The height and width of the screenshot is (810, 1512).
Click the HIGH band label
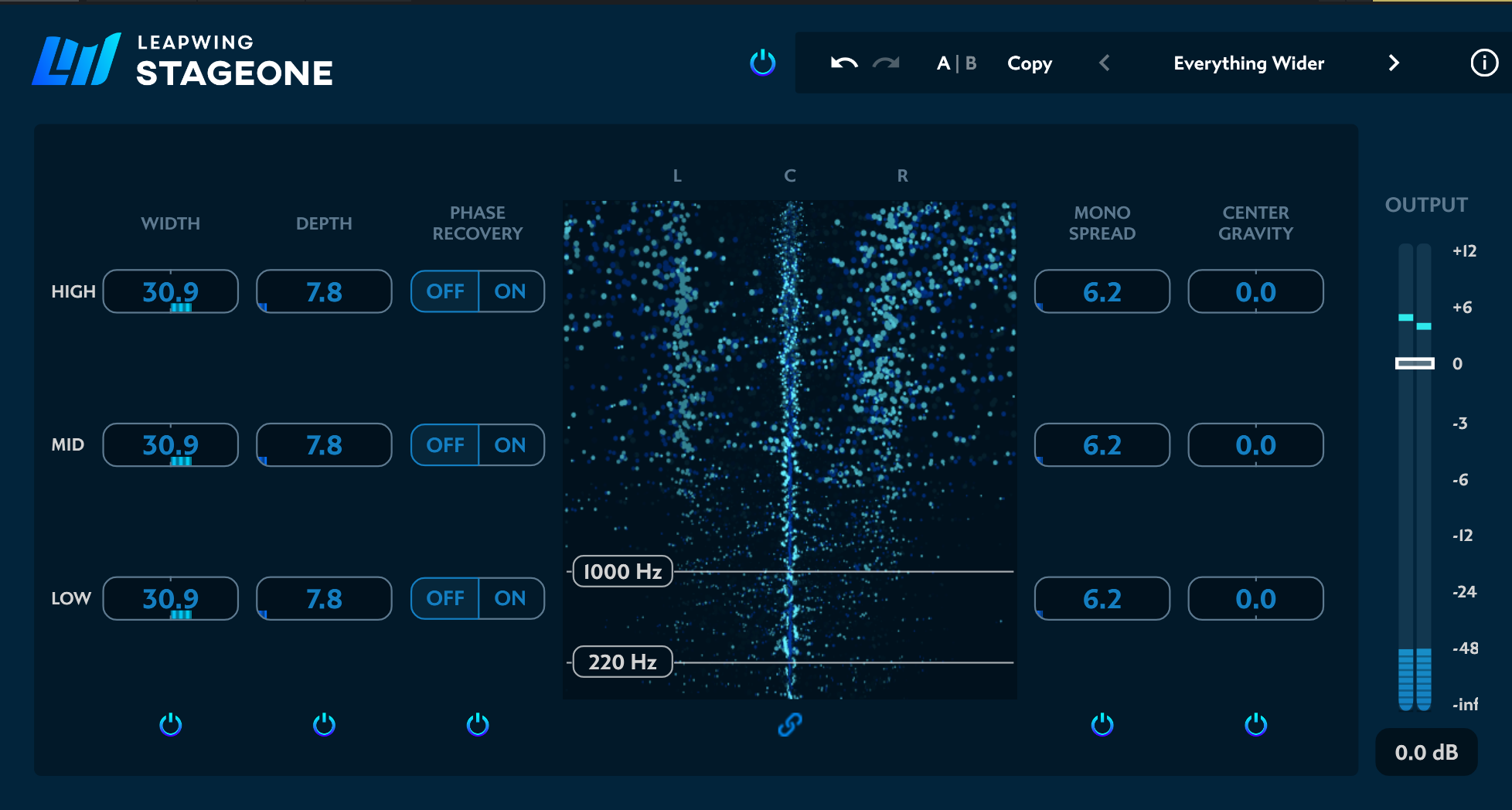[x=73, y=291]
